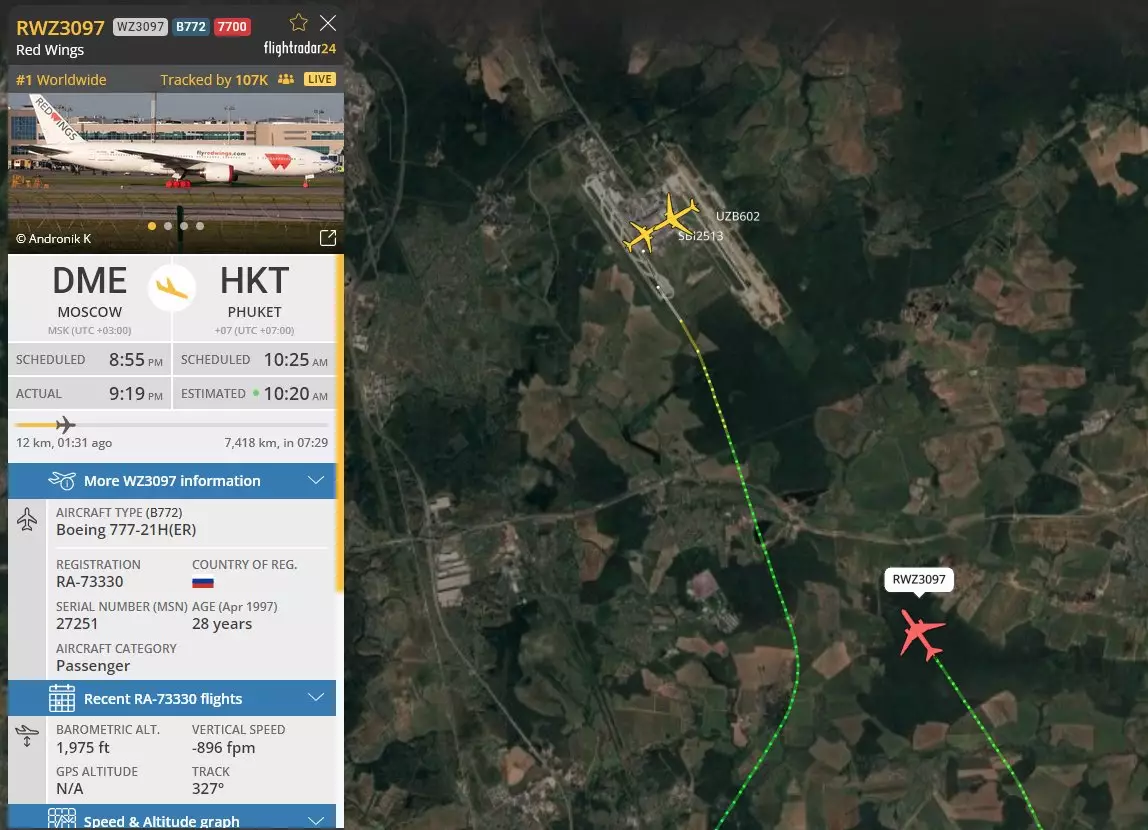Expand Recent RA-73330 flights section

pos(172,698)
